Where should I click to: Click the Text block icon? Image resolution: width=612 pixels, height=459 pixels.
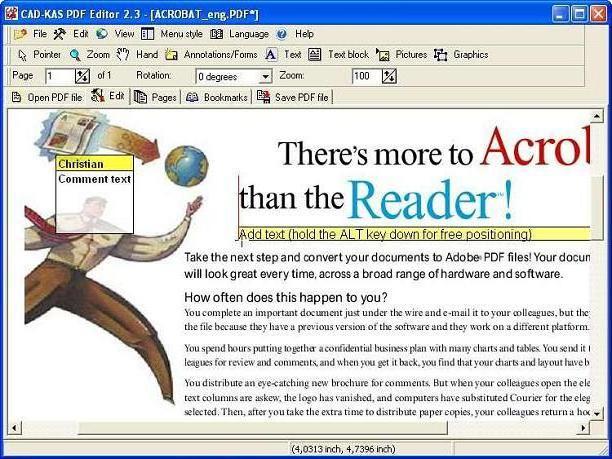[314, 55]
